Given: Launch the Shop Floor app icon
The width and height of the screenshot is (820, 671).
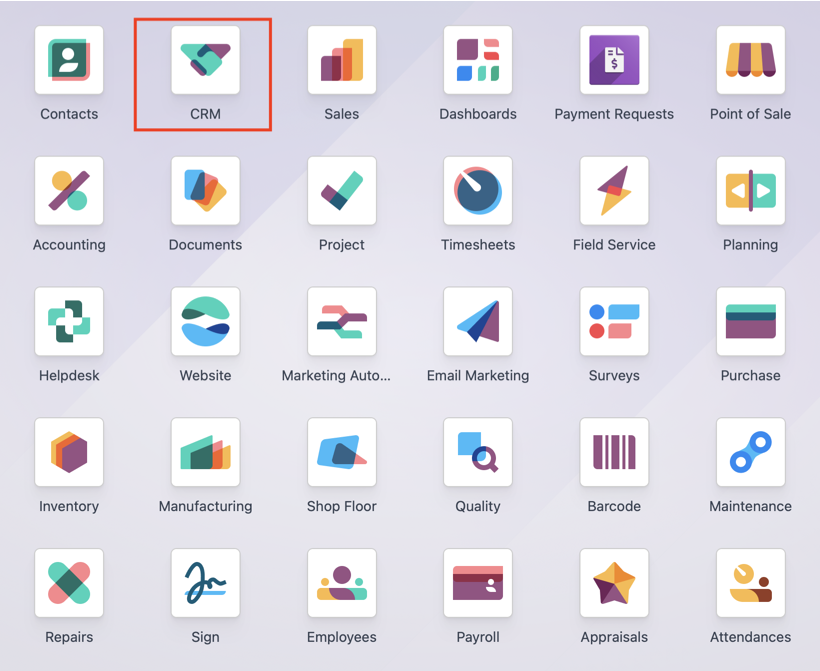Looking at the screenshot, I should tap(341, 452).
